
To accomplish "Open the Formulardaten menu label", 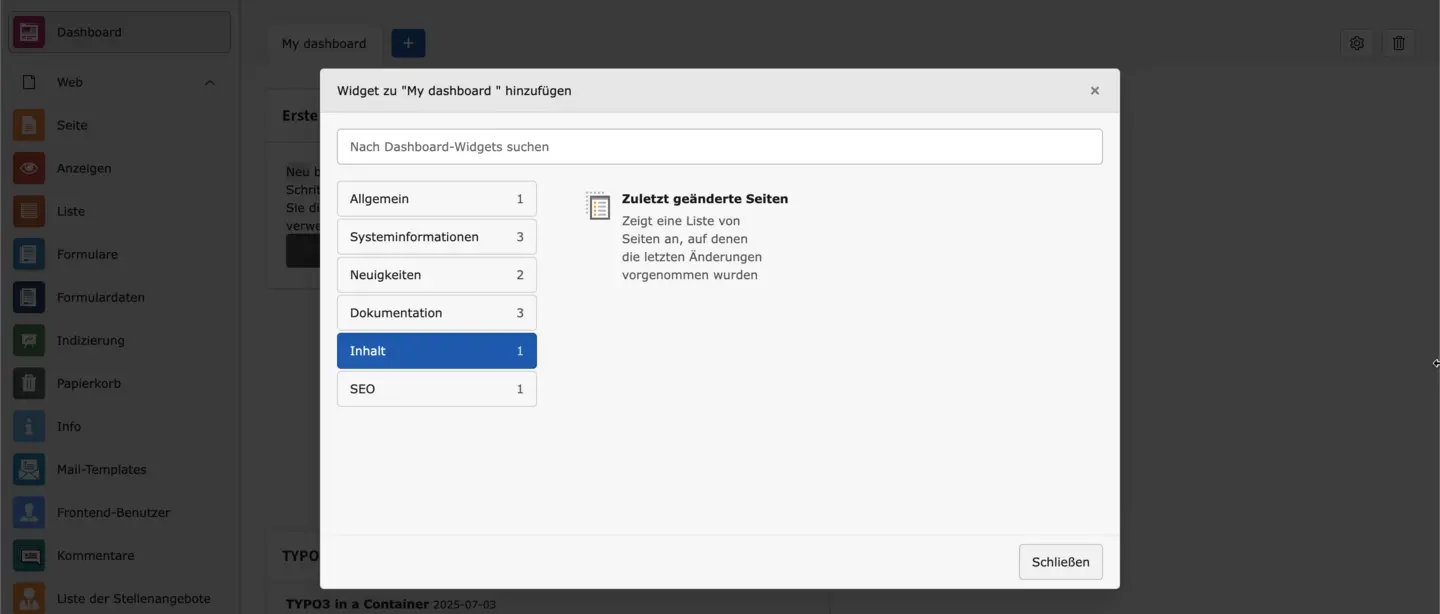I will coord(101,297).
